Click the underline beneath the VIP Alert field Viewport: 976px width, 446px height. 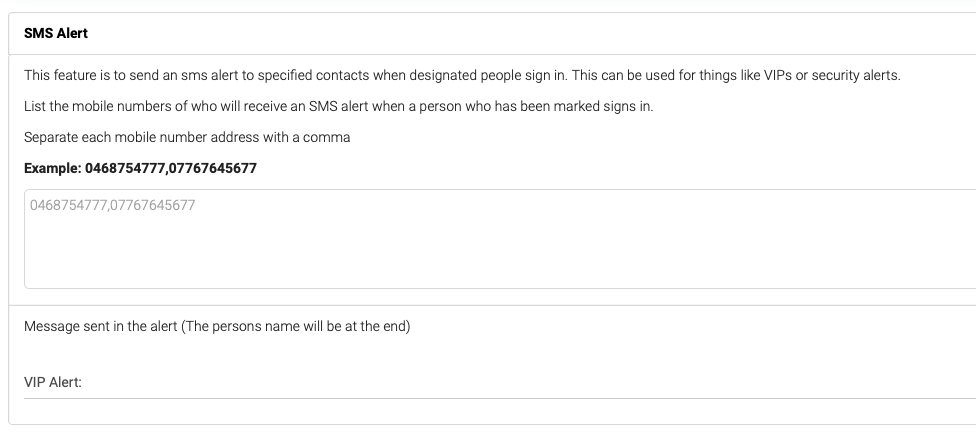pos(500,398)
